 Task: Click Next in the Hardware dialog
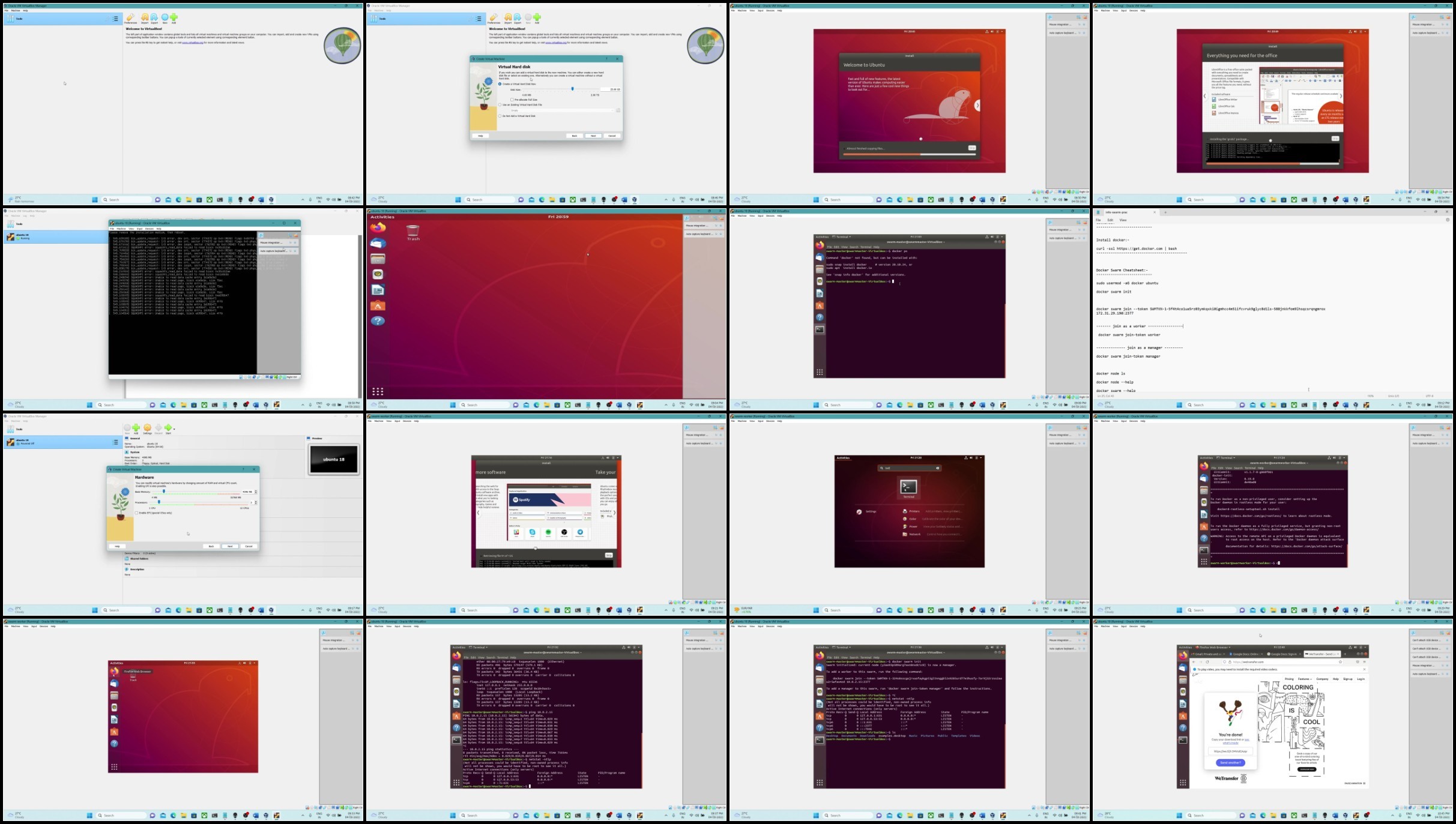coord(230,546)
